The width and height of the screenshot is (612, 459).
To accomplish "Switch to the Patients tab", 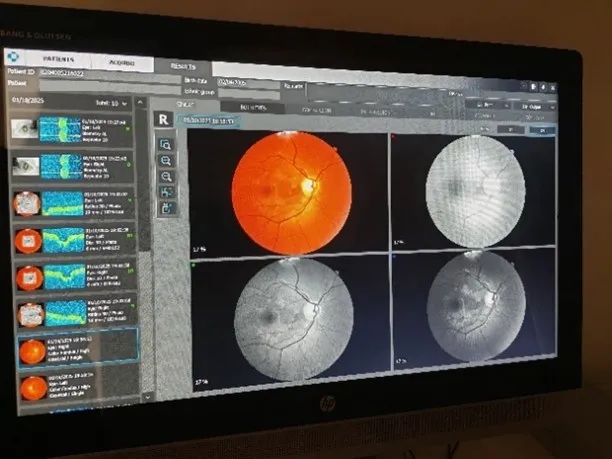I will click(60, 61).
